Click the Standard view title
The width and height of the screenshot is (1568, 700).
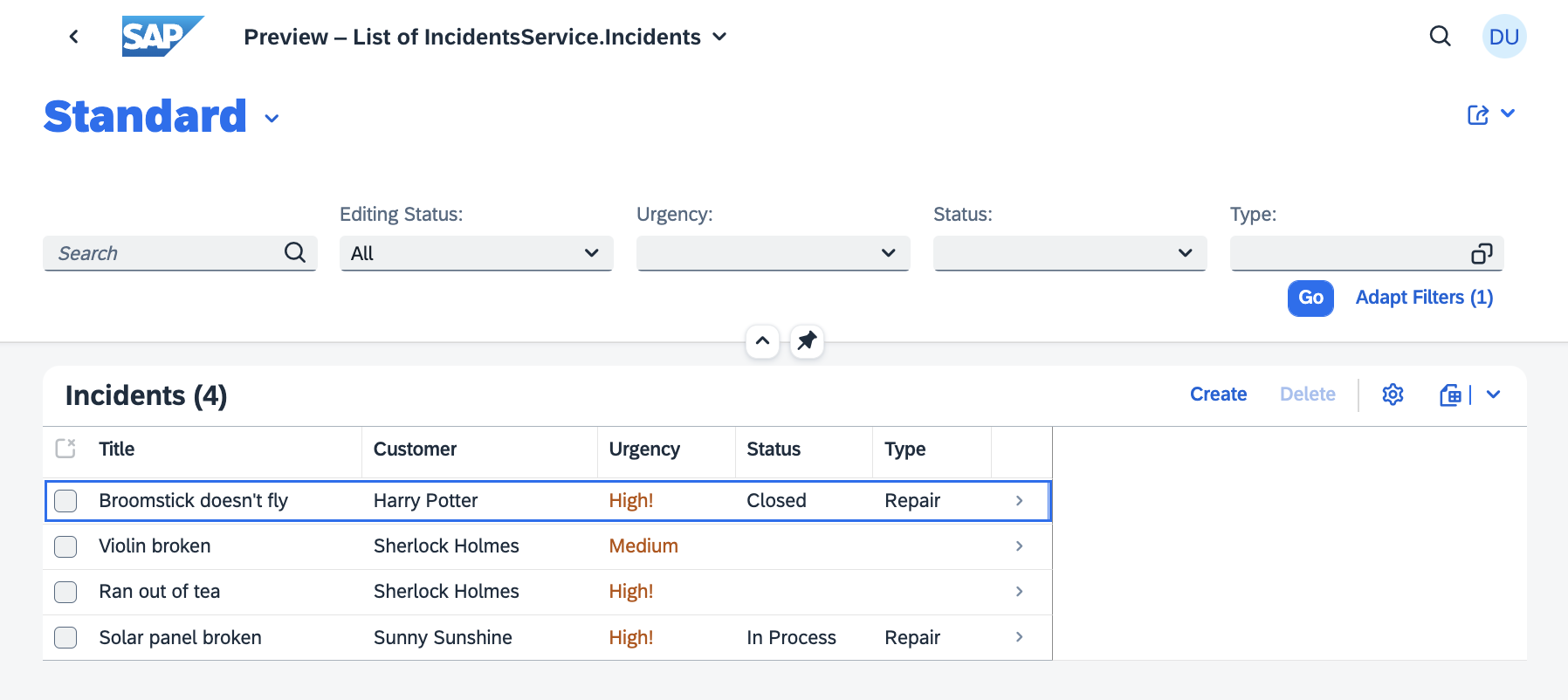pyautogui.click(x=145, y=117)
